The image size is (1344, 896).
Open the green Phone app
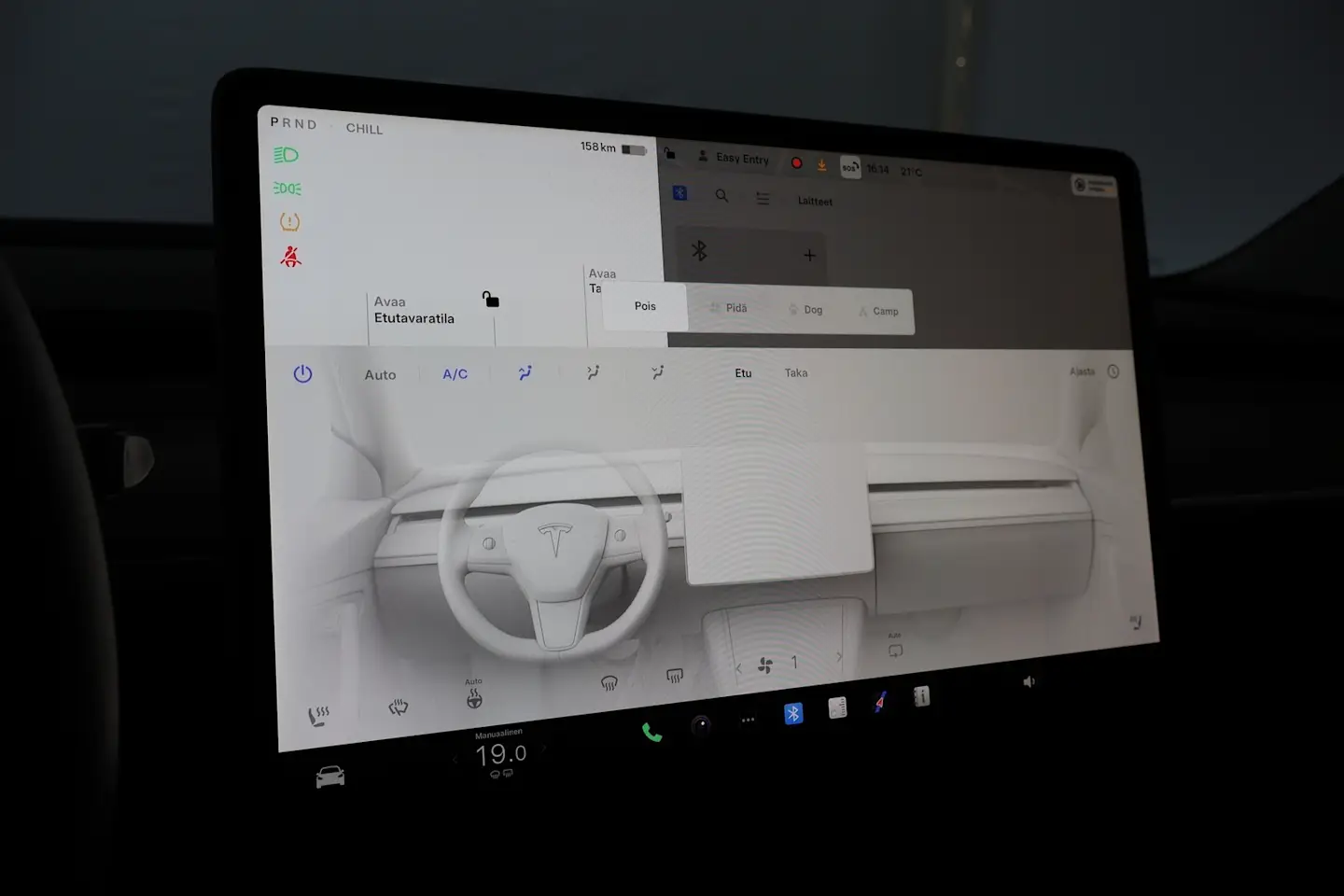click(x=651, y=733)
